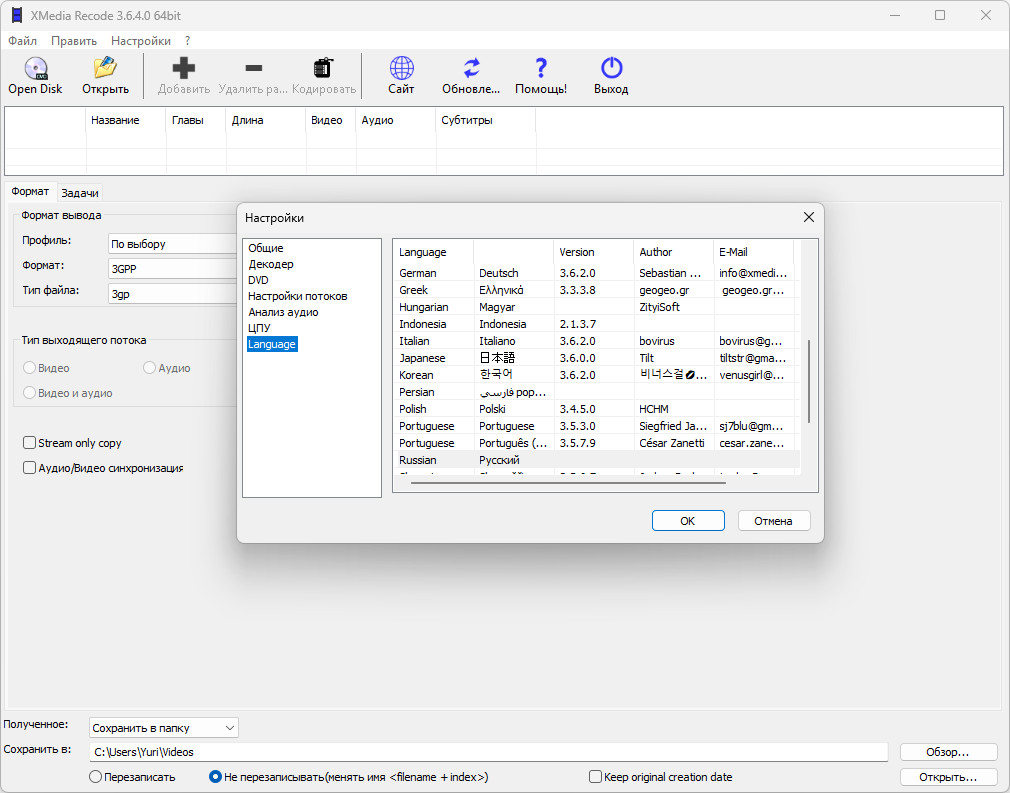Switch to the Задачи tab
Viewport: 1010px width, 793px height.
(x=80, y=193)
